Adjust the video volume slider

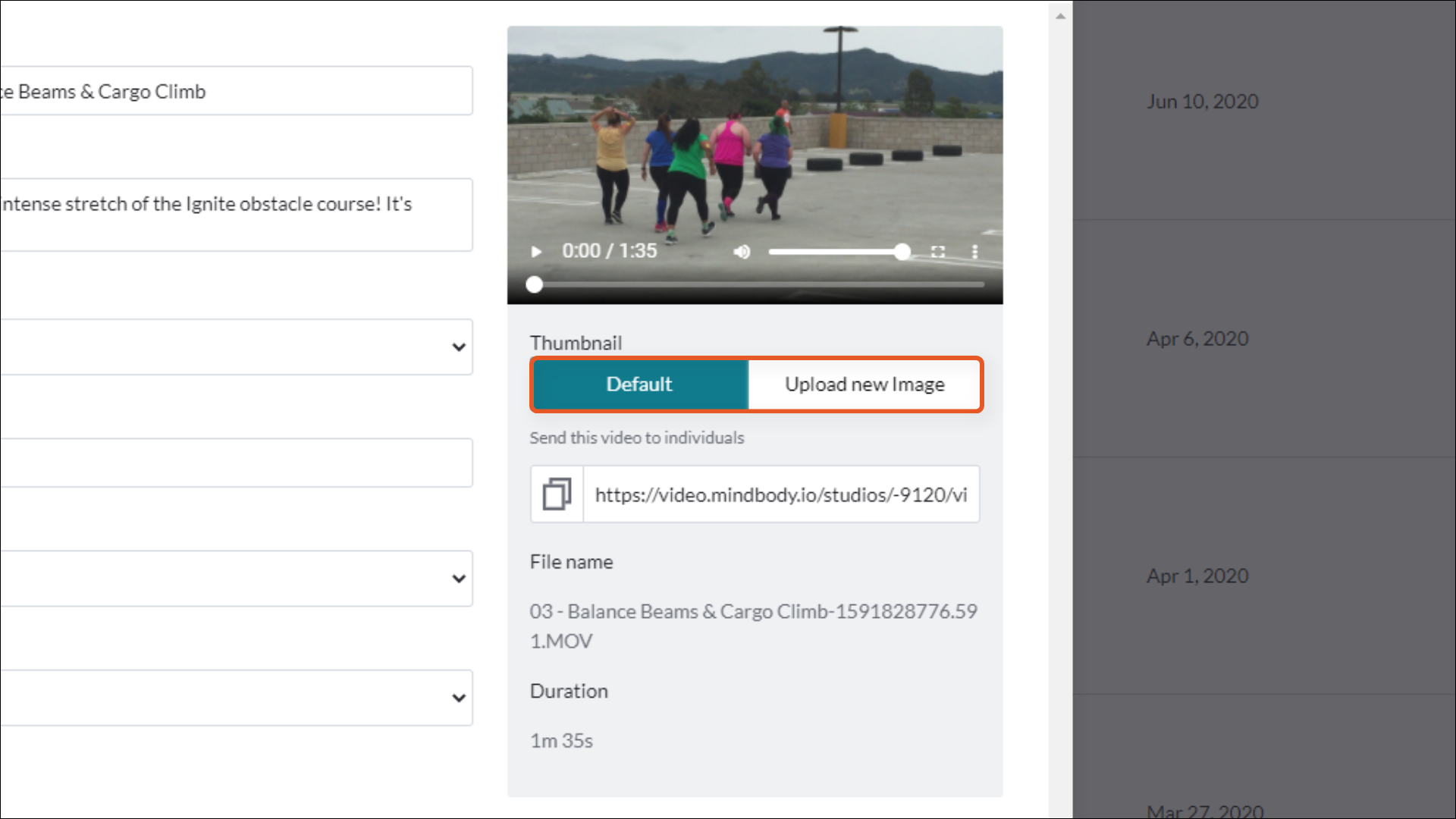click(839, 252)
